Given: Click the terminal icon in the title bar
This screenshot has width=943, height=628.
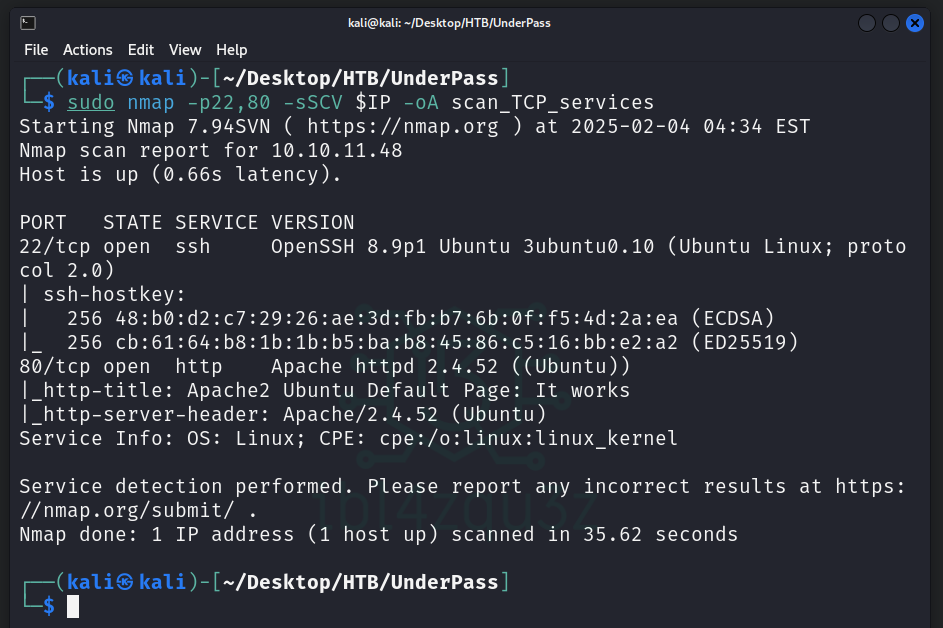Looking at the screenshot, I should click(x=28, y=23).
